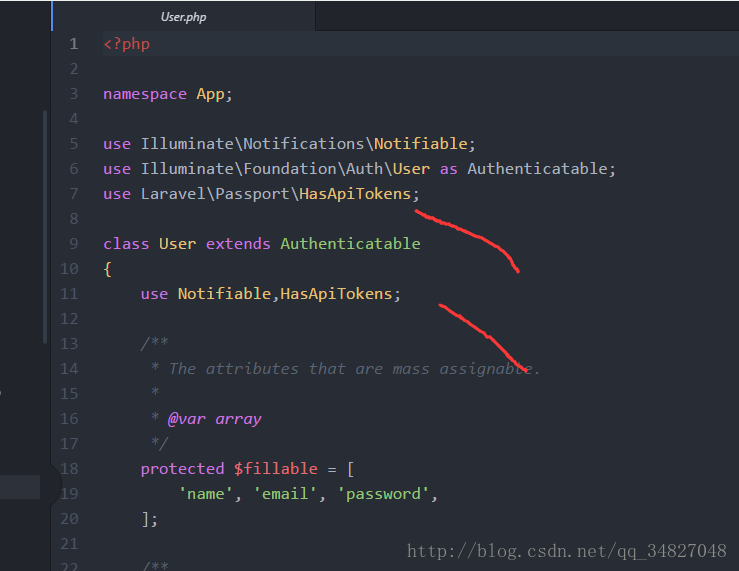Click the namespace keyword on line 3

(x=144, y=94)
